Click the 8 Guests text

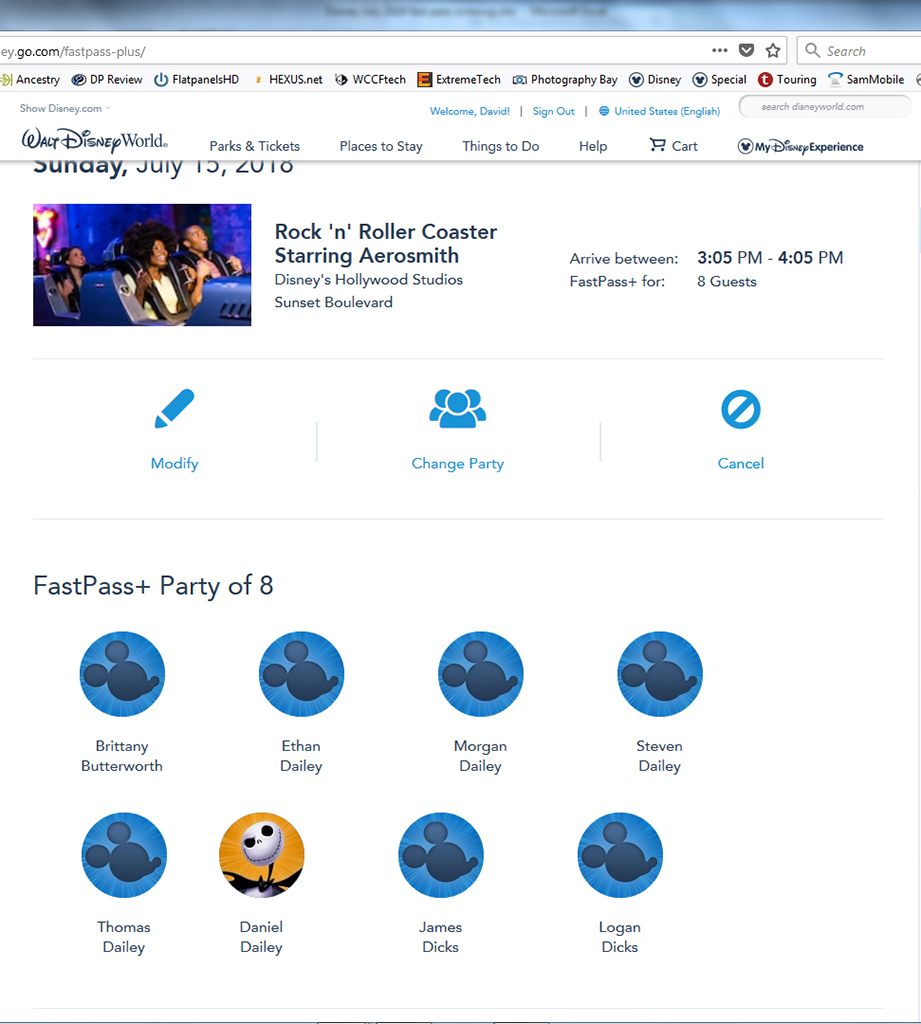[727, 281]
